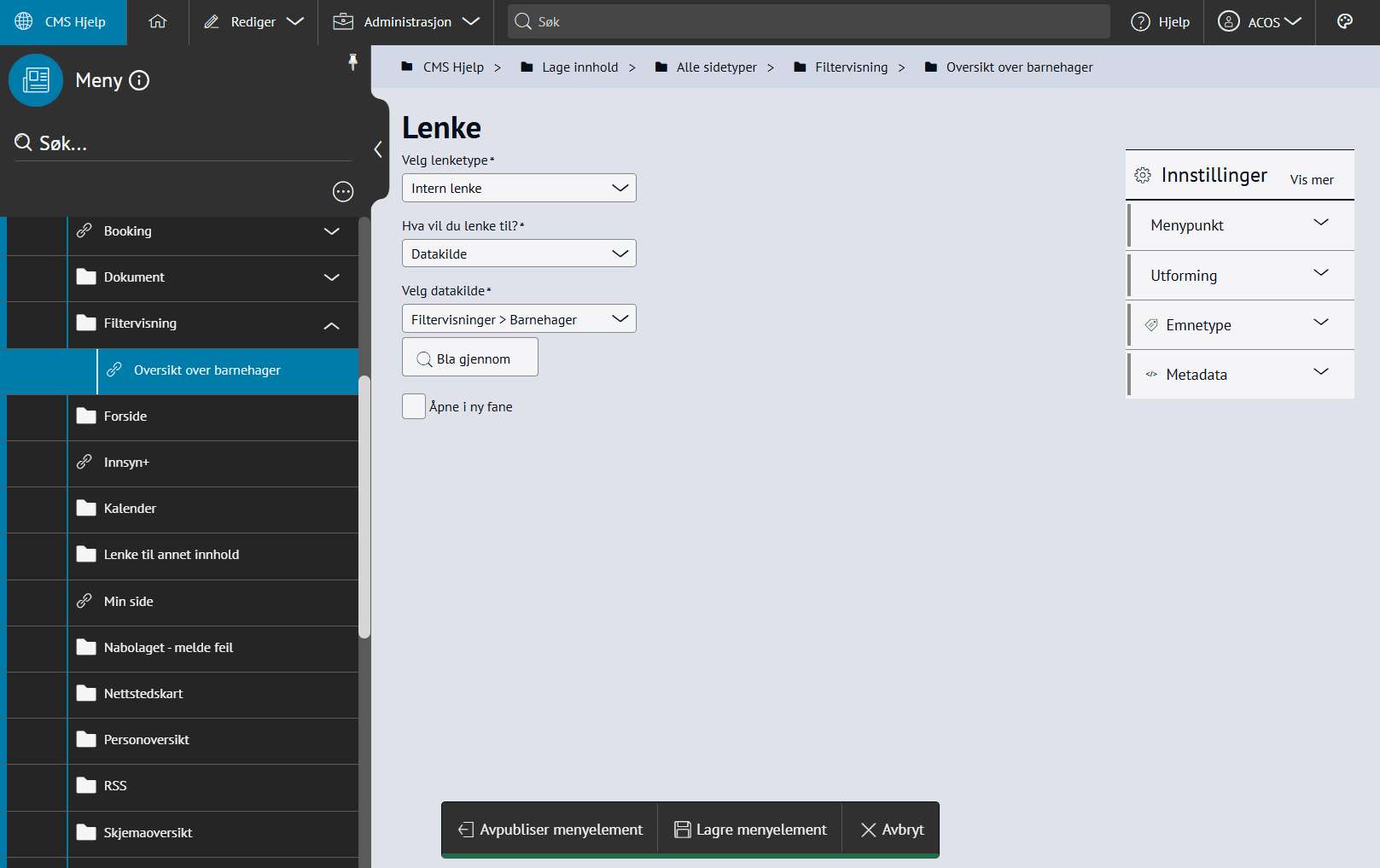Click the pin icon on menu panel

click(352, 61)
